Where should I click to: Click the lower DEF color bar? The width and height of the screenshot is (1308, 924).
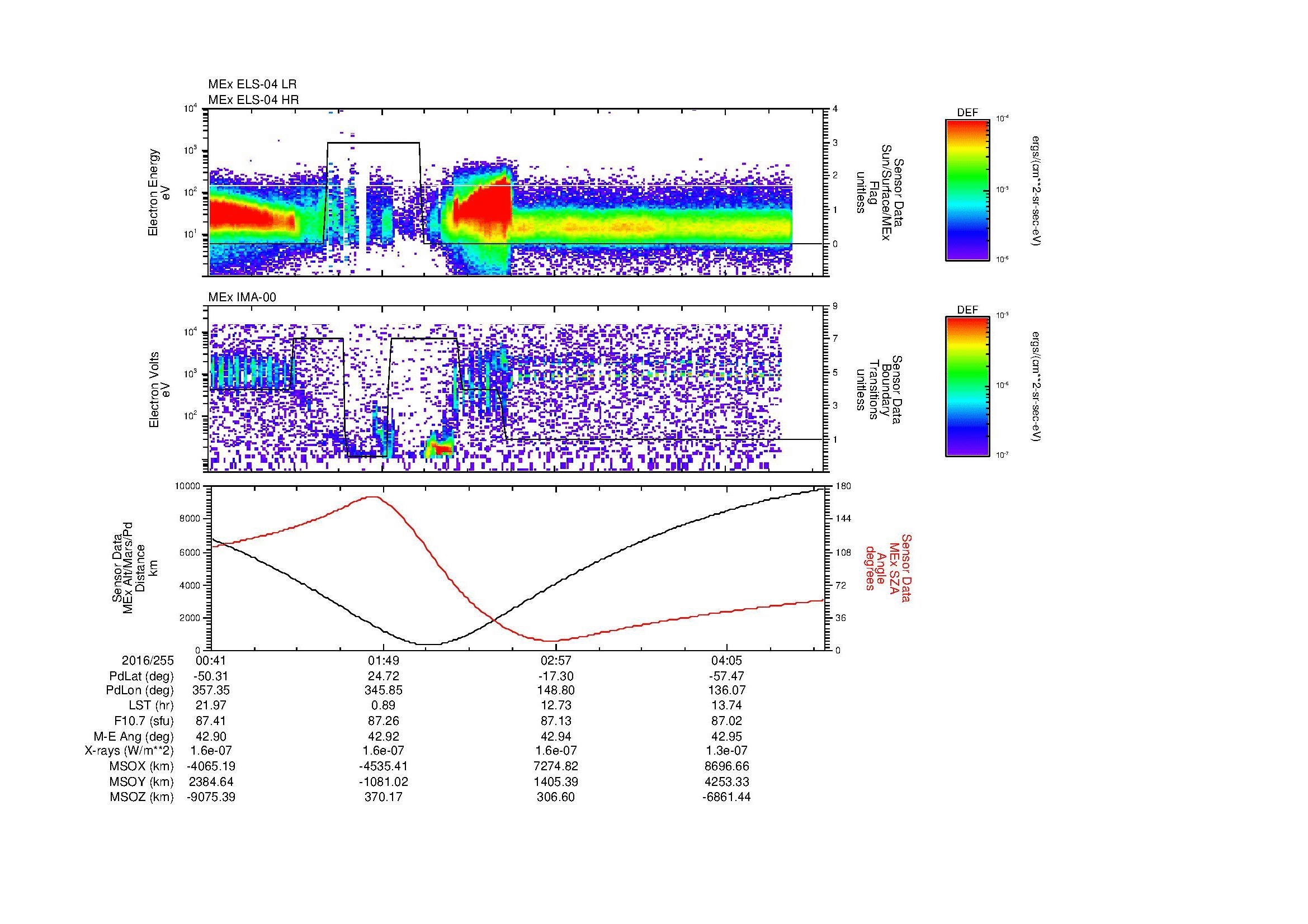pyautogui.click(x=967, y=387)
